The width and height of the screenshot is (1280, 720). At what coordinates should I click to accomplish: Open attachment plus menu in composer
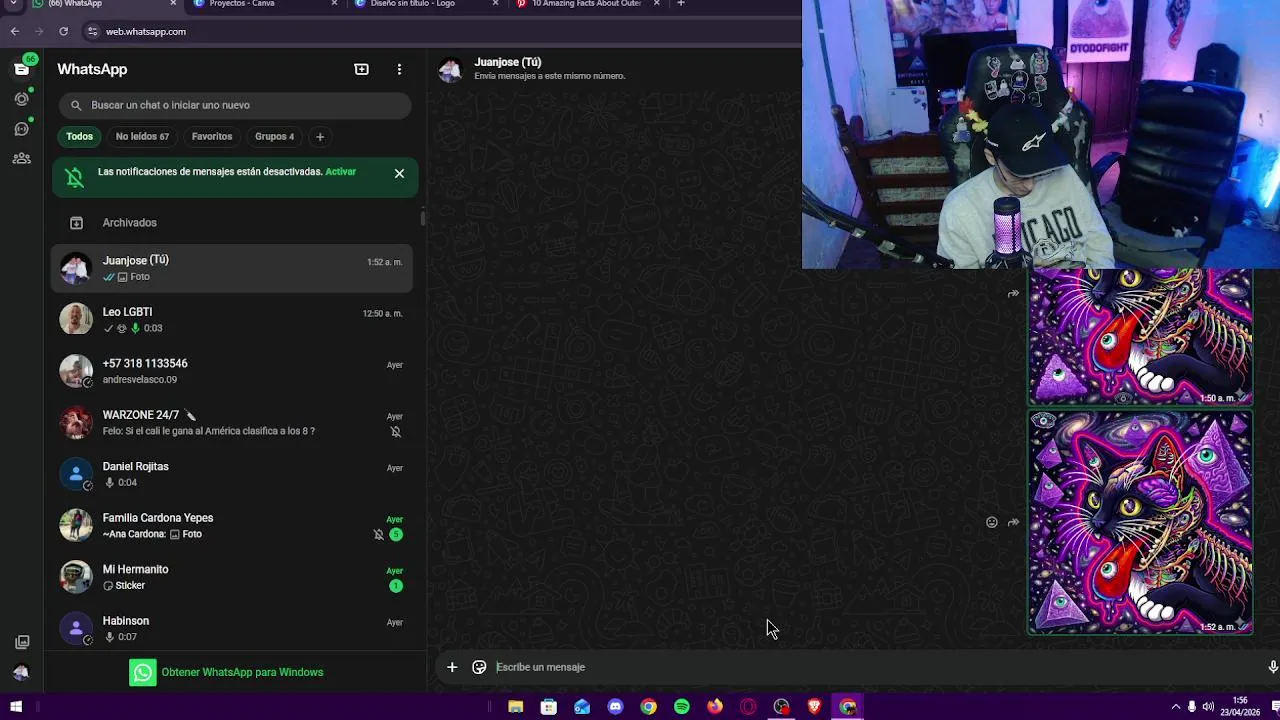tap(452, 667)
